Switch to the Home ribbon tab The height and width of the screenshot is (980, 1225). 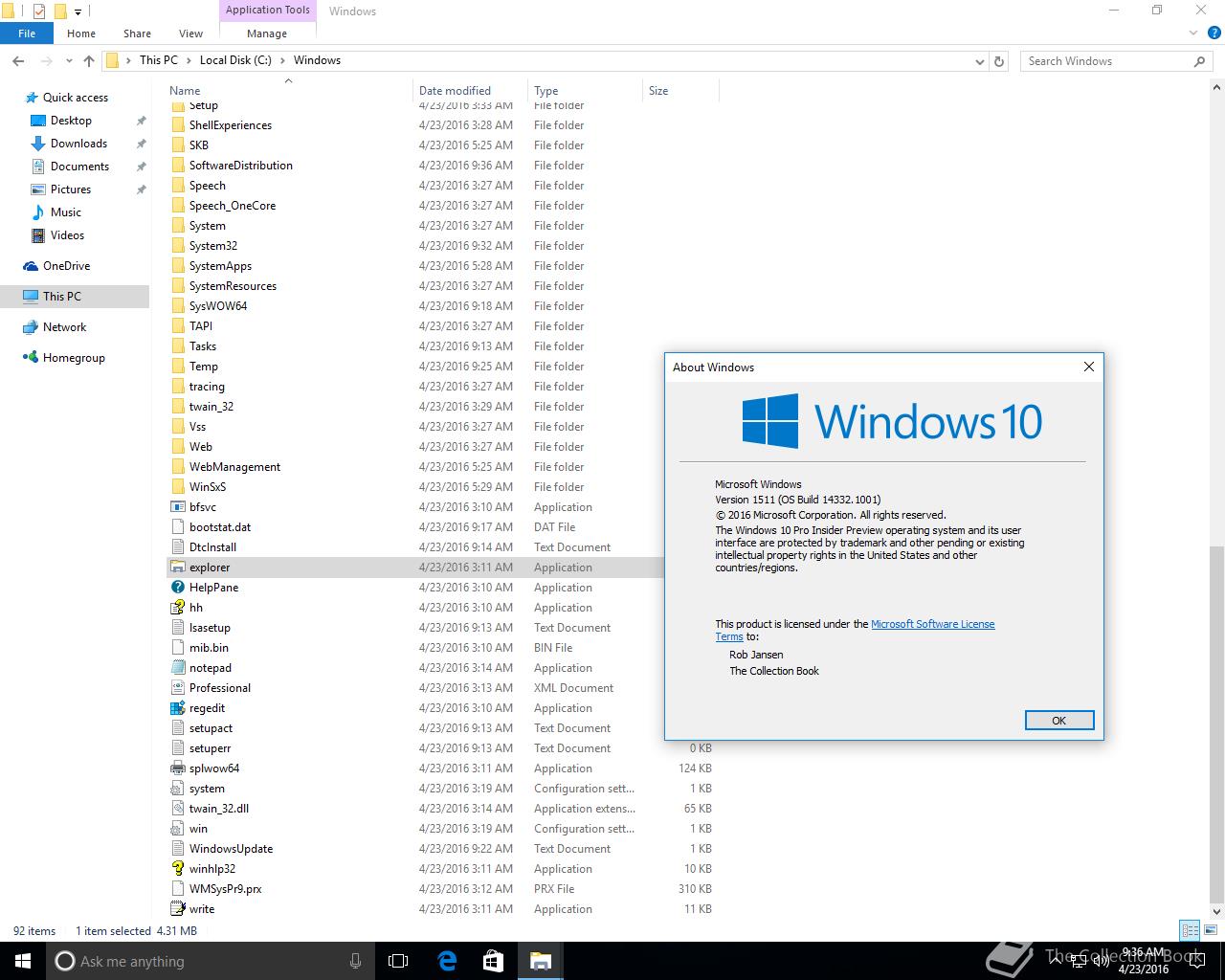[81, 33]
